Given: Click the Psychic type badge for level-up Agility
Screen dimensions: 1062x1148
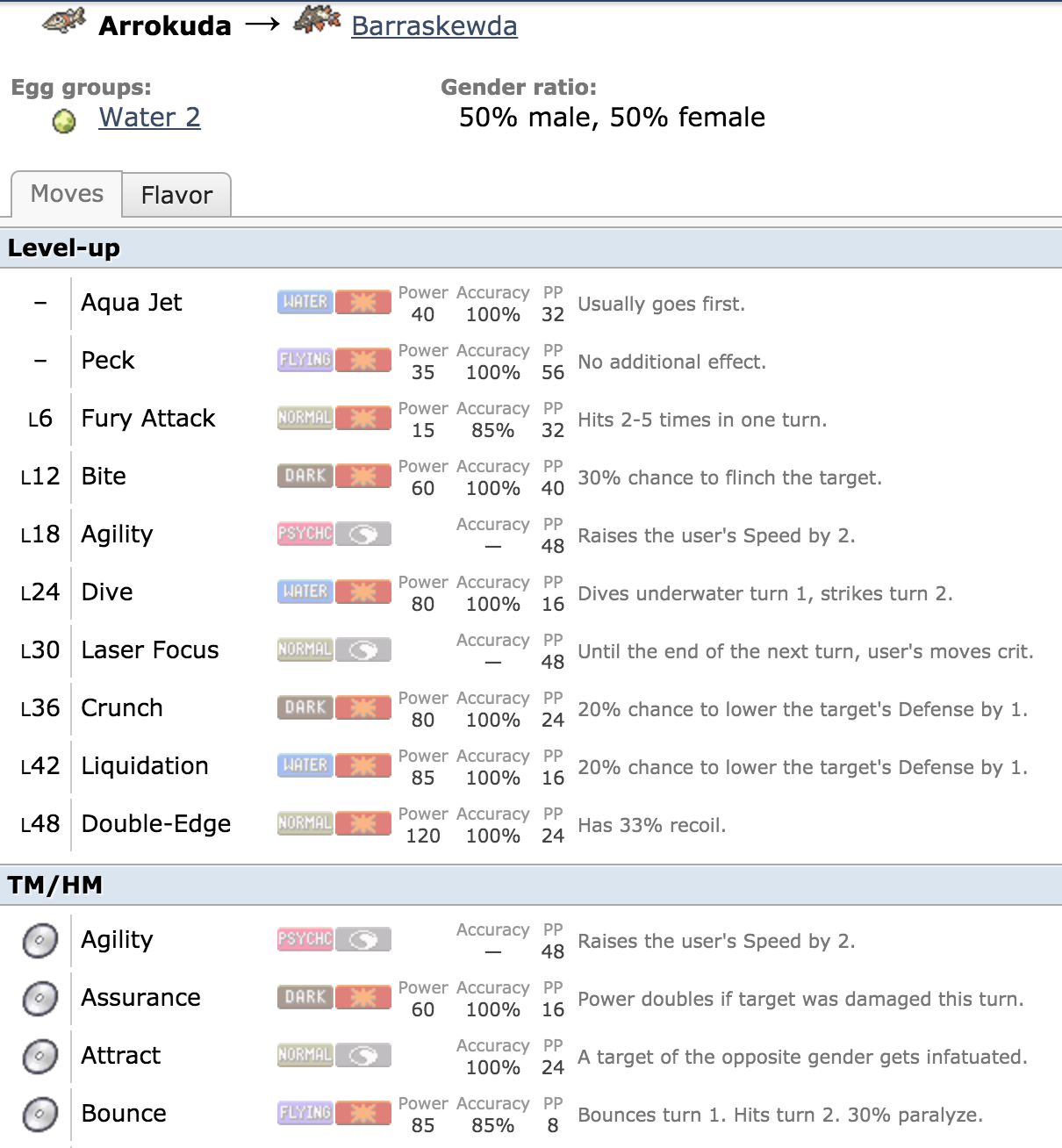Looking at the screenshot, I should pos(305,534).
